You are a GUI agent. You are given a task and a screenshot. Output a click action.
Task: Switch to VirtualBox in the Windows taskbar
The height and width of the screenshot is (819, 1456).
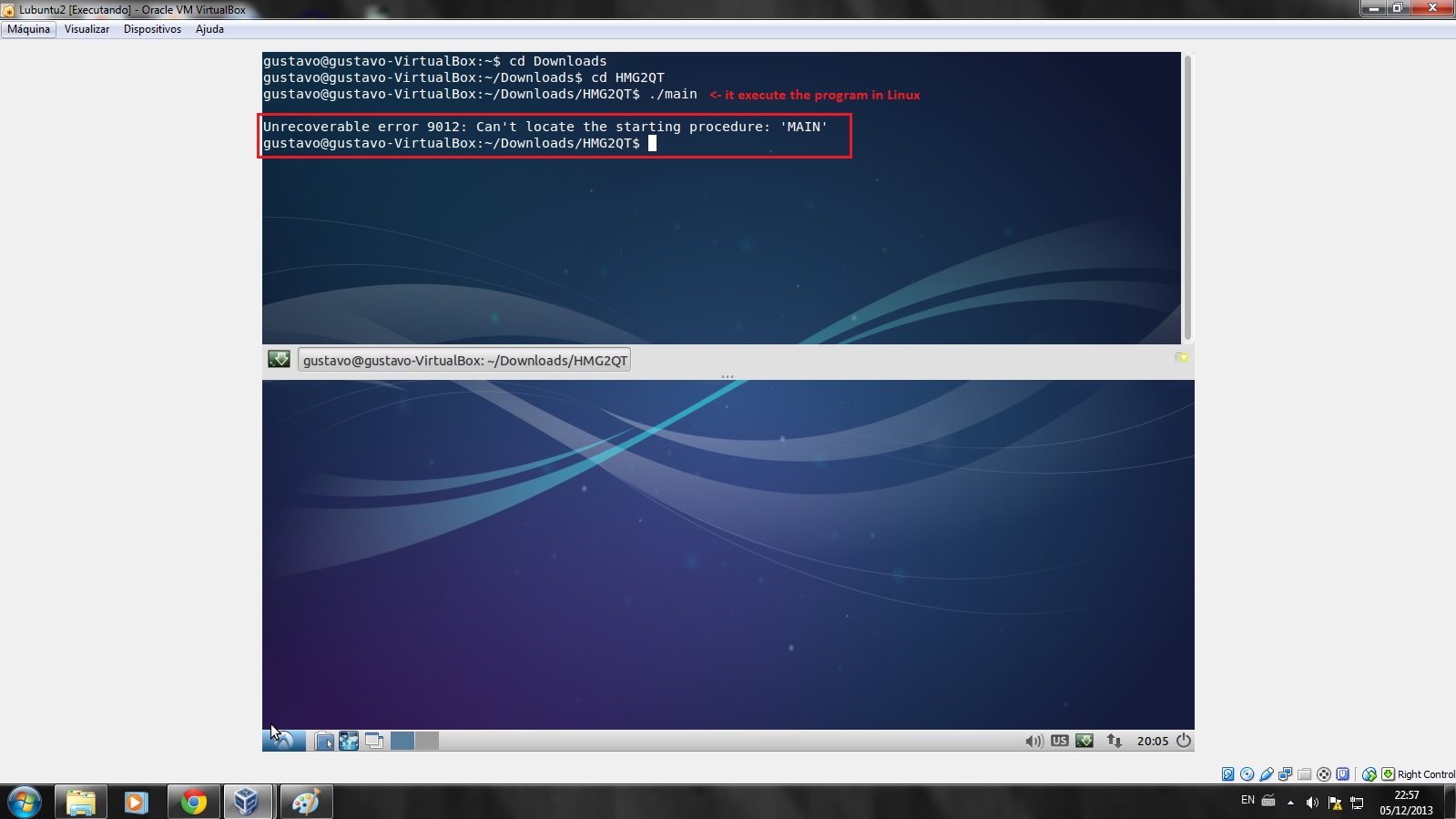pyautogui.click(x=248, y=803)
